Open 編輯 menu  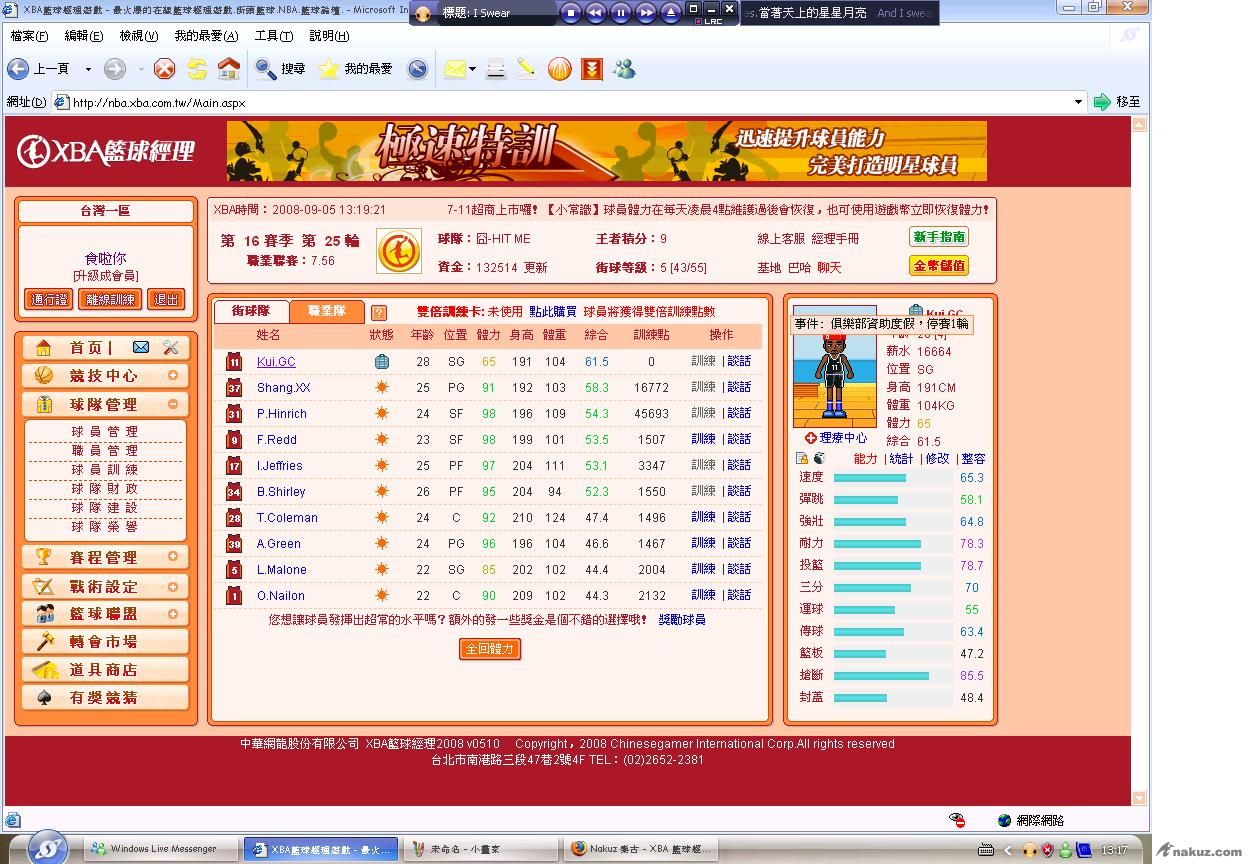click(x=83, y=36)
